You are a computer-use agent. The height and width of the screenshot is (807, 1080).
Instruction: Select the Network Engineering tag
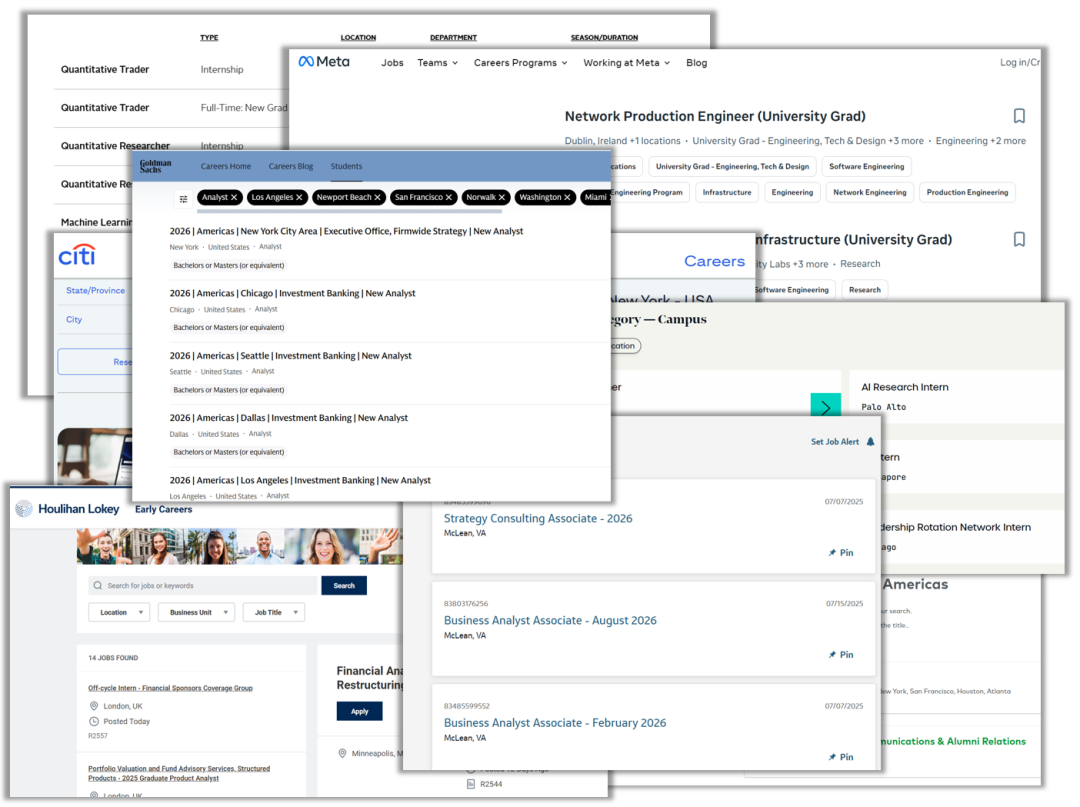pos(870,193)
